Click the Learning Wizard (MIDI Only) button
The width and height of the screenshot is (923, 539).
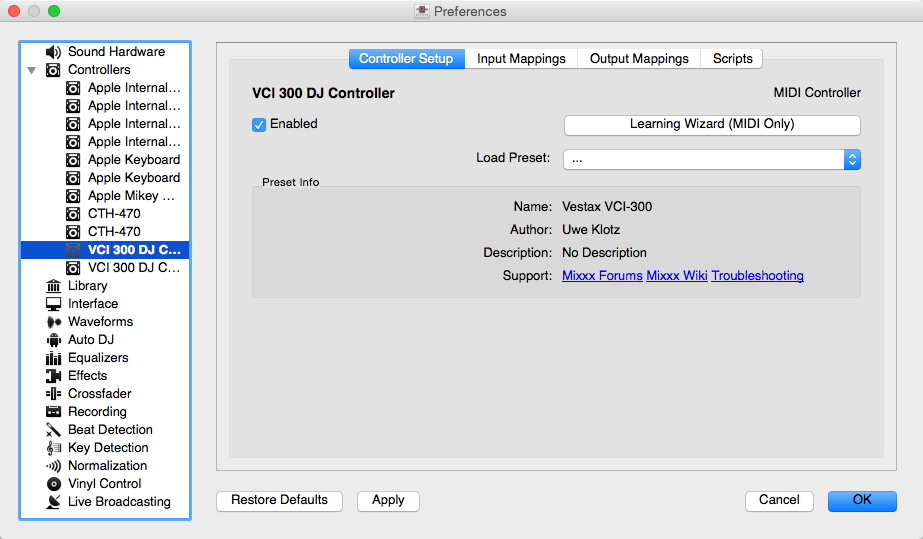pos(711,125)
